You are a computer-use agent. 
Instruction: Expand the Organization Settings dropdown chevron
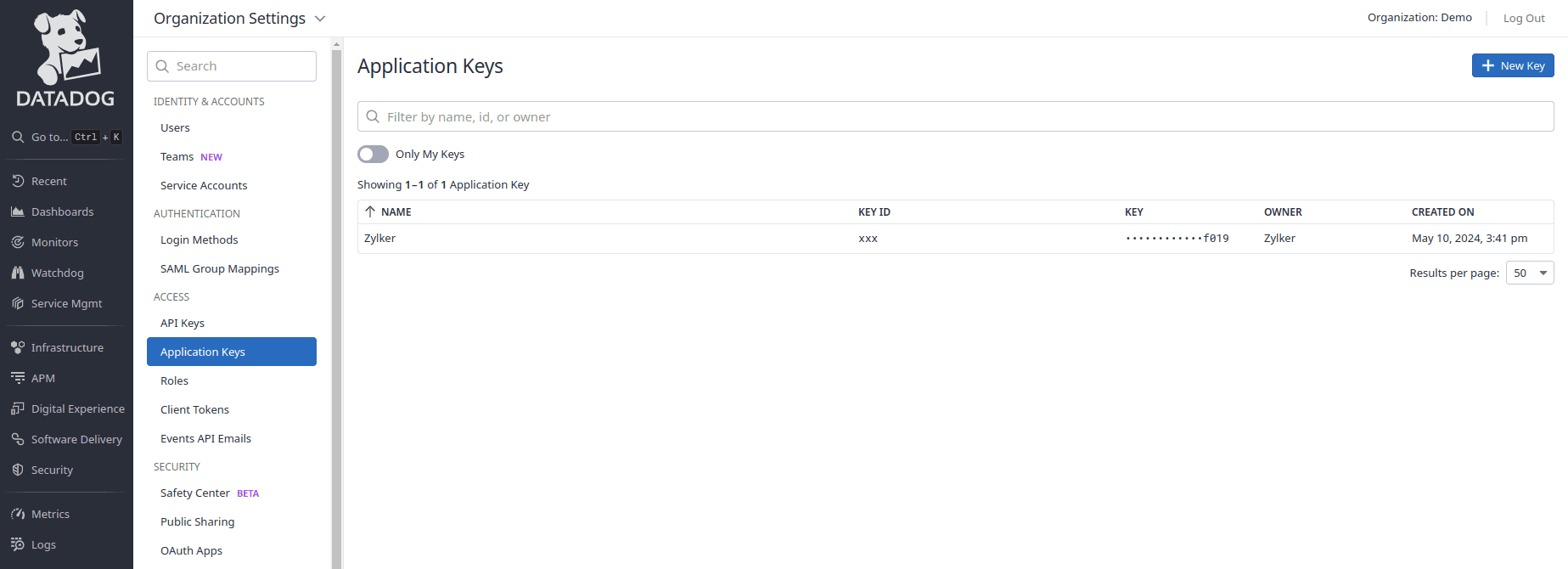[320, 19]
